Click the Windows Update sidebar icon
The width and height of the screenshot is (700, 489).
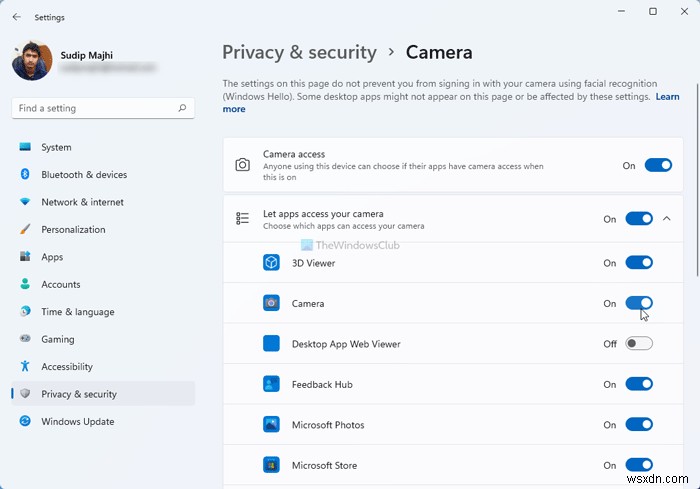tap(25, 421)
